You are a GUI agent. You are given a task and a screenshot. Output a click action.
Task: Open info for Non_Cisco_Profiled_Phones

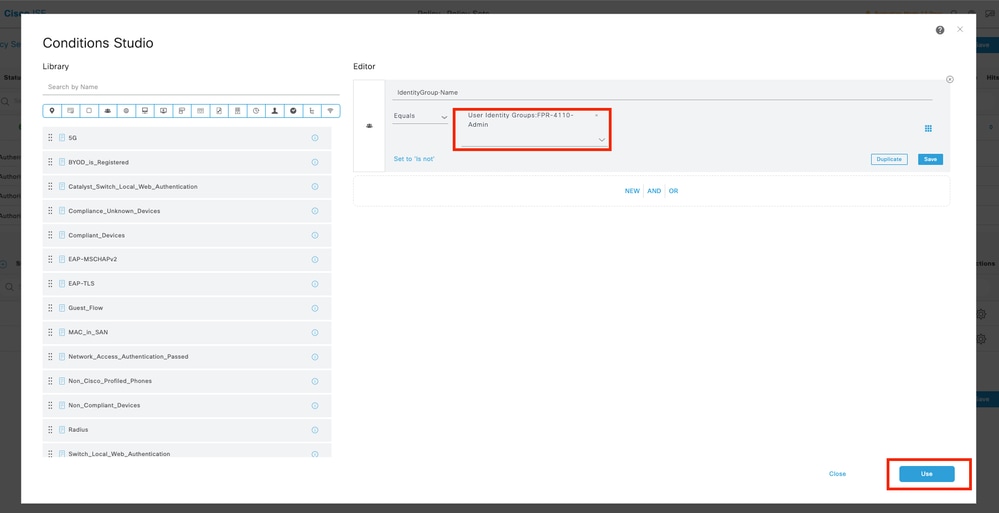[x=315, y=381]
